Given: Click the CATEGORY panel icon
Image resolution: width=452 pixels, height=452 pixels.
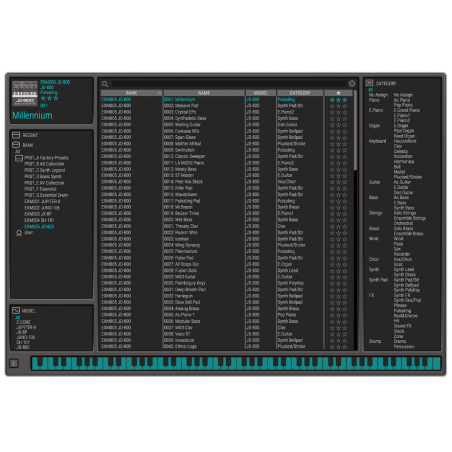Looking at the screenshot, I should (369, 83).
